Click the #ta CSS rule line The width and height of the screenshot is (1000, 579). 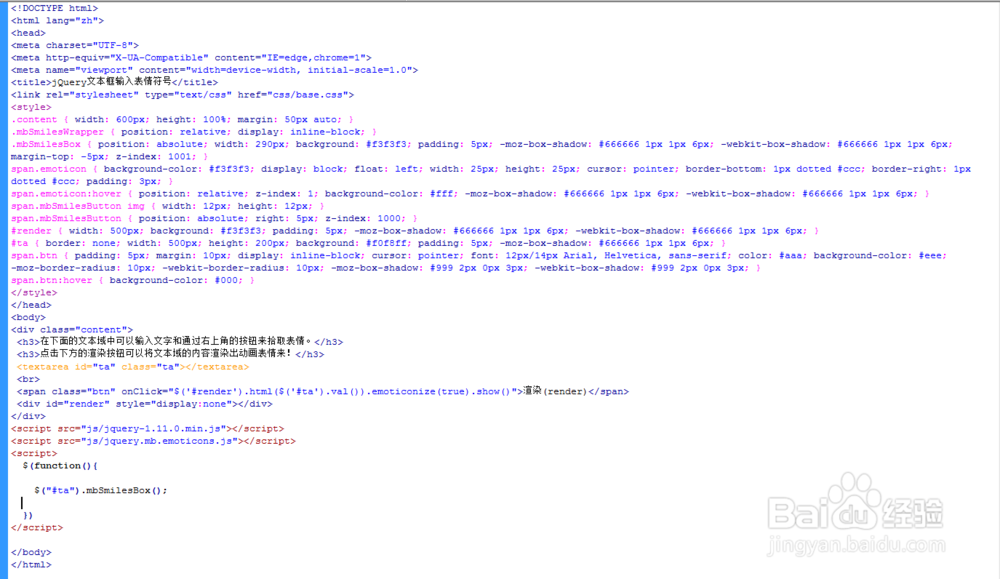[368, 243]
